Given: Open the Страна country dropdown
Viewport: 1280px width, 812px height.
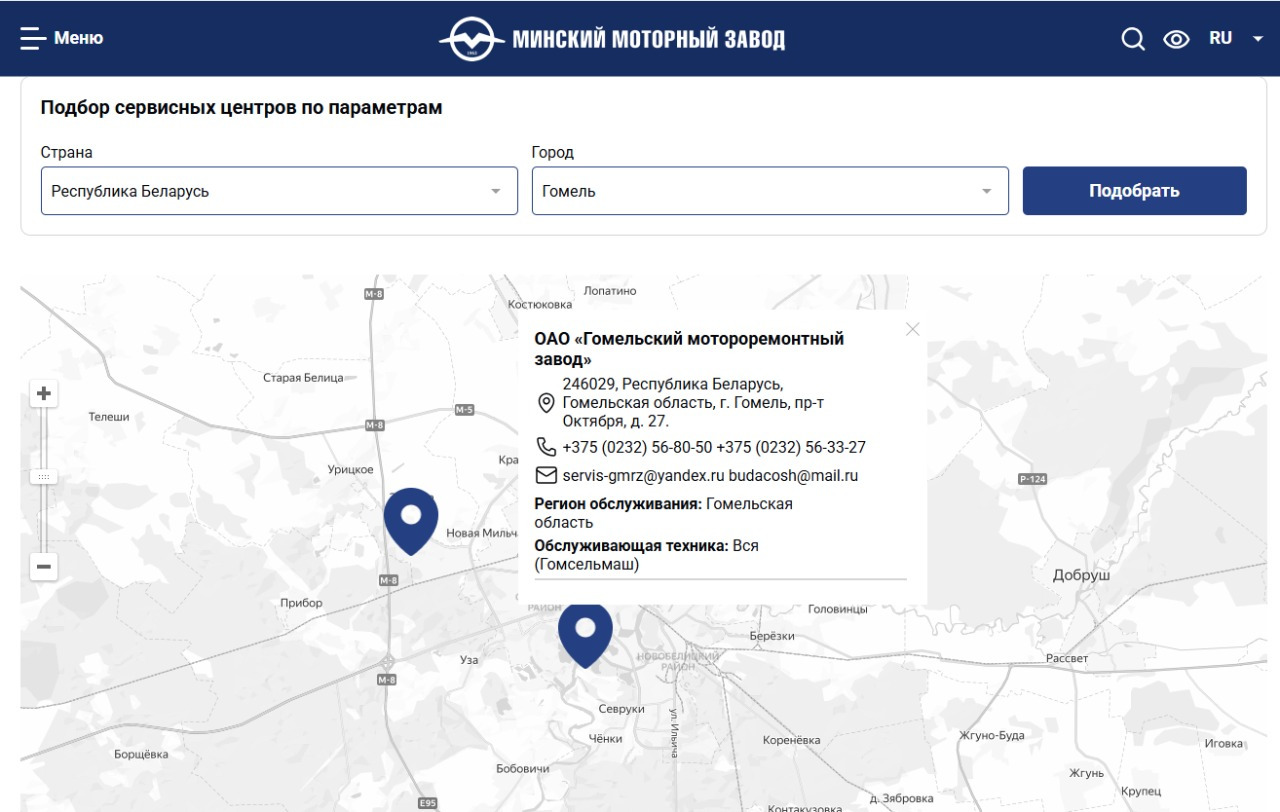Looking at the screenshot, I should click(279, 191).
